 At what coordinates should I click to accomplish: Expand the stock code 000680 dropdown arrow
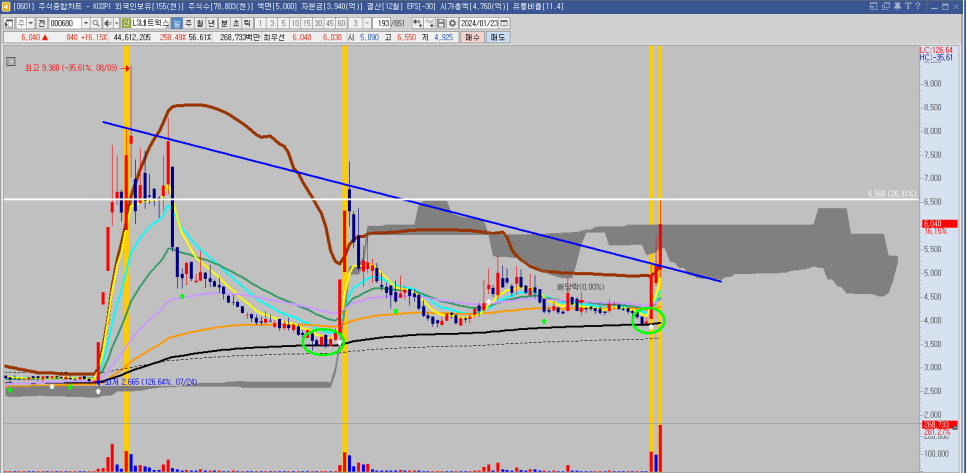click(x=86, y=23)
